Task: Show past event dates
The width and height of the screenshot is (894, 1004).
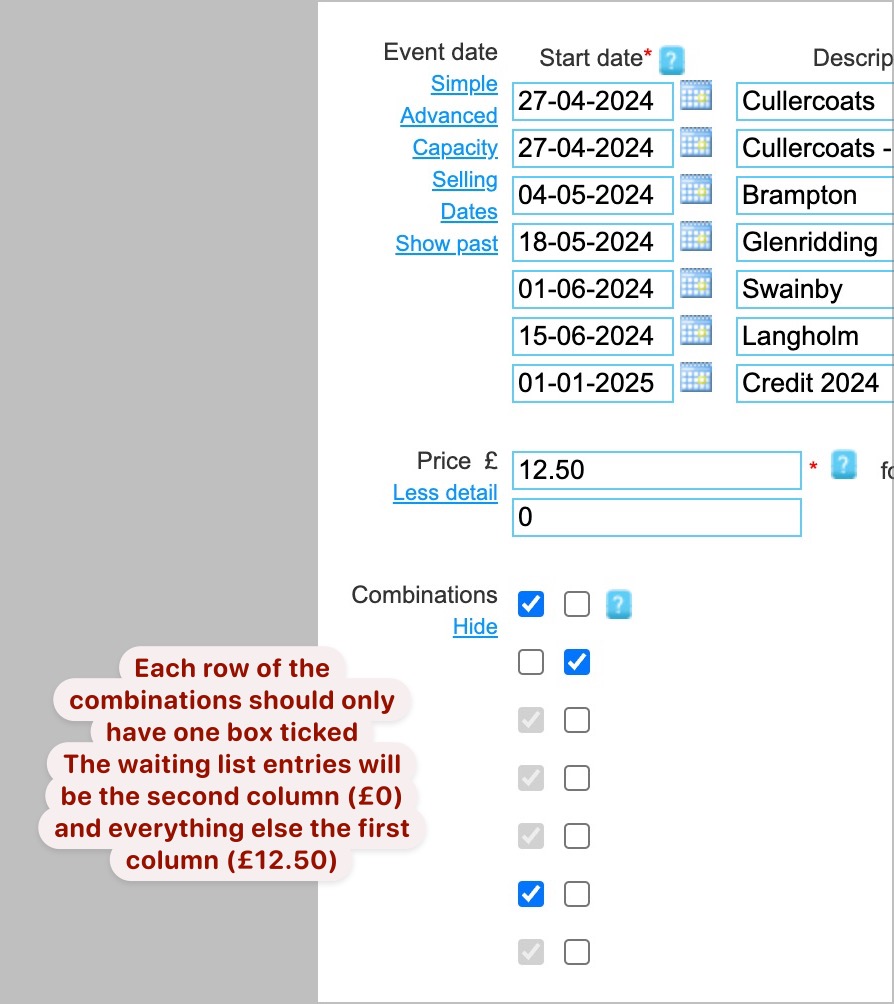Action: coord(446,244)
